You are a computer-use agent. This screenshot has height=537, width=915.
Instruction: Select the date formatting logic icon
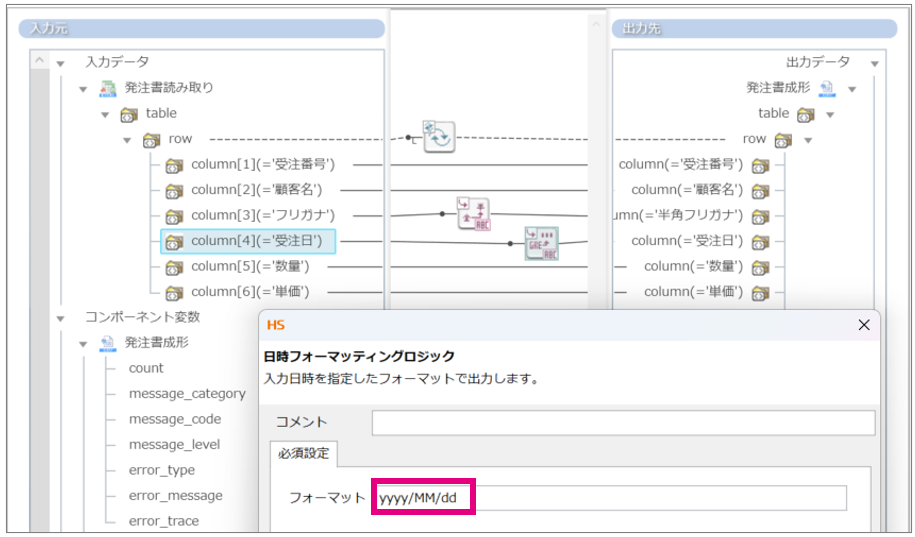point(542,243)
